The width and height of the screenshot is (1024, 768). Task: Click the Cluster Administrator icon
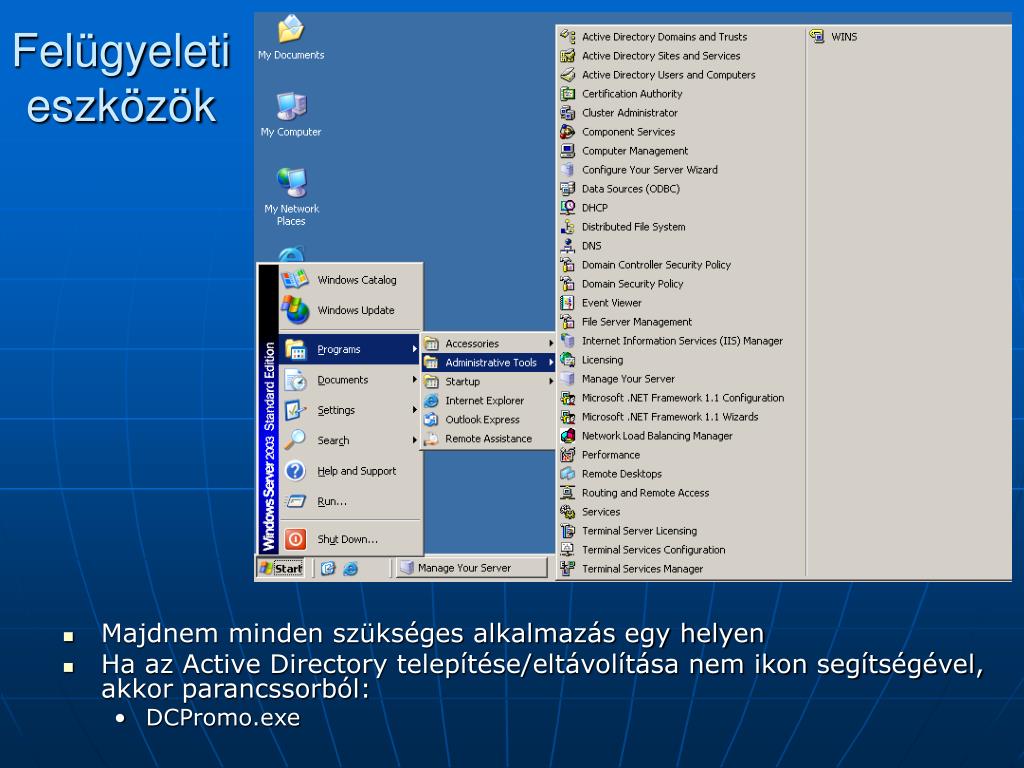(568, 112)
